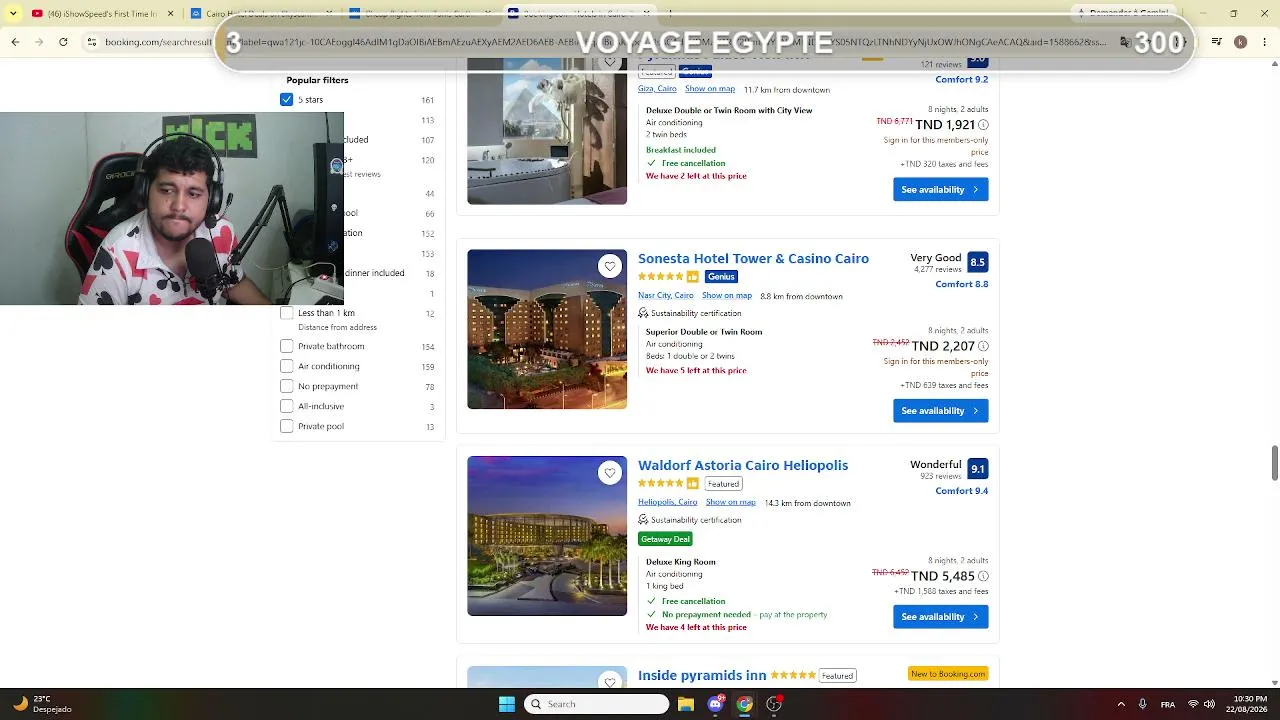Click the microphone icon in system tray
Viewport: 1280px width, 720px height.
tap(1142, 704)
